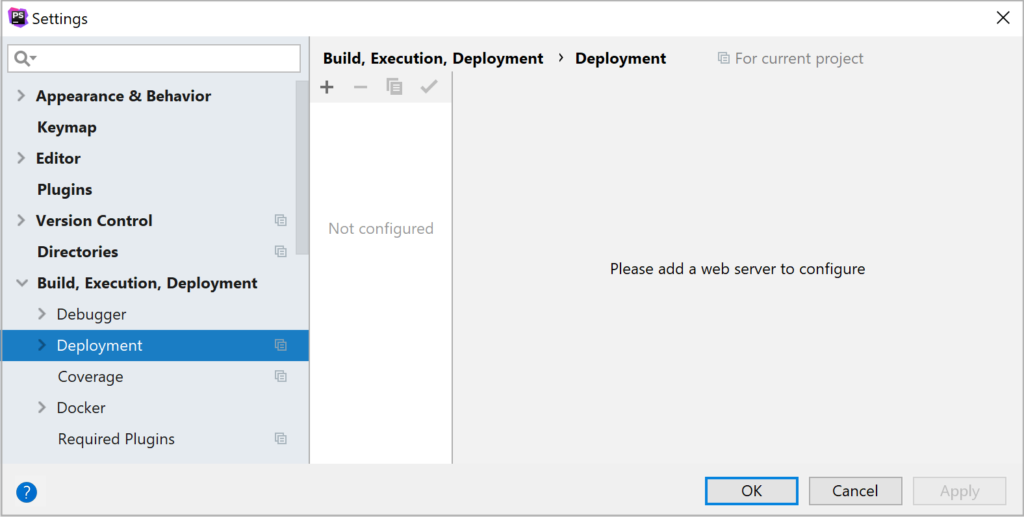The image size is (1024, 517).
Task: Click the copy server icon
Action: click(394, 87)
